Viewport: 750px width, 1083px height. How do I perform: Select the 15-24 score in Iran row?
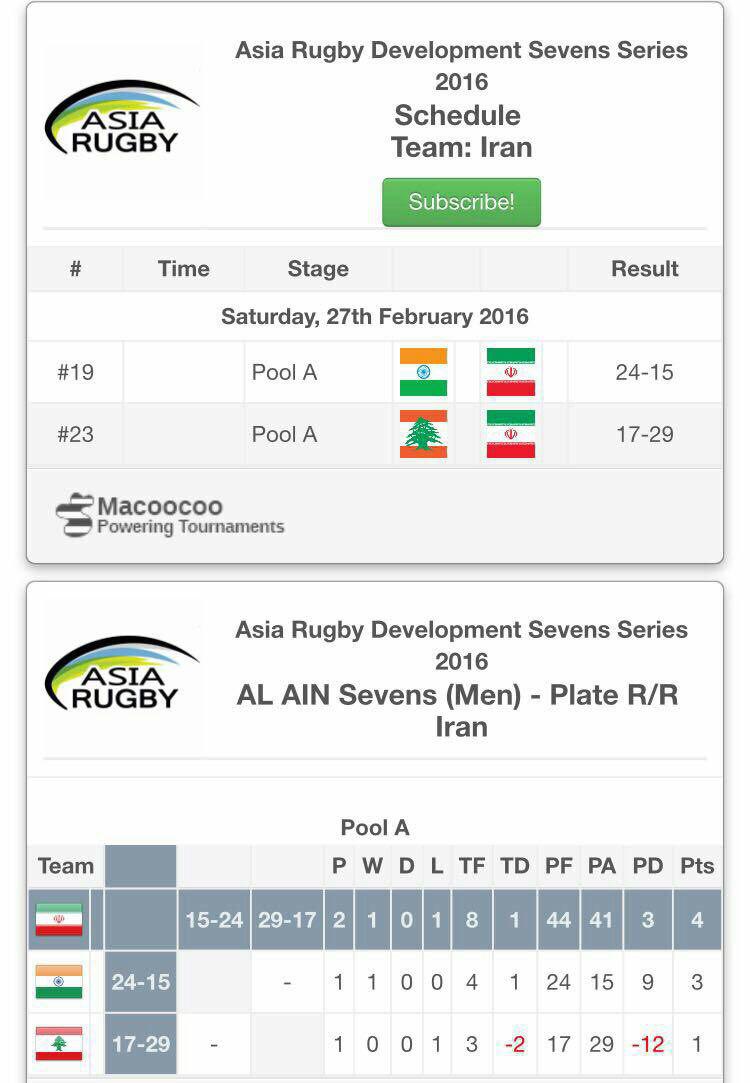coord(214,919)
